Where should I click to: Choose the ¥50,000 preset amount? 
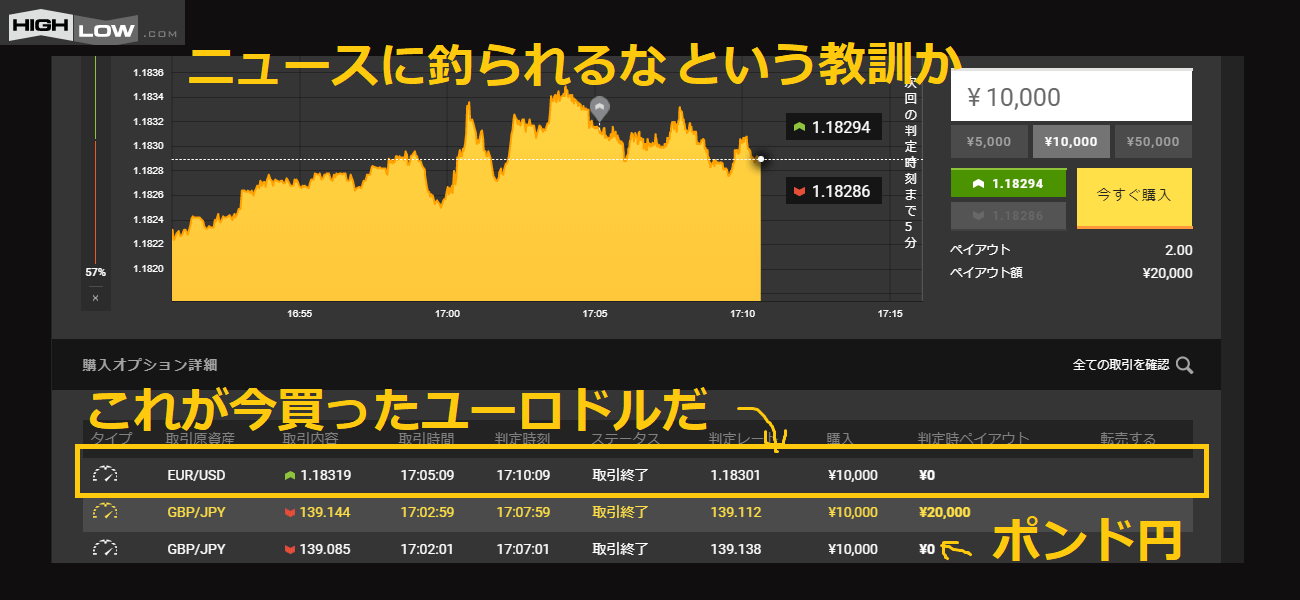click(1153, 142)
